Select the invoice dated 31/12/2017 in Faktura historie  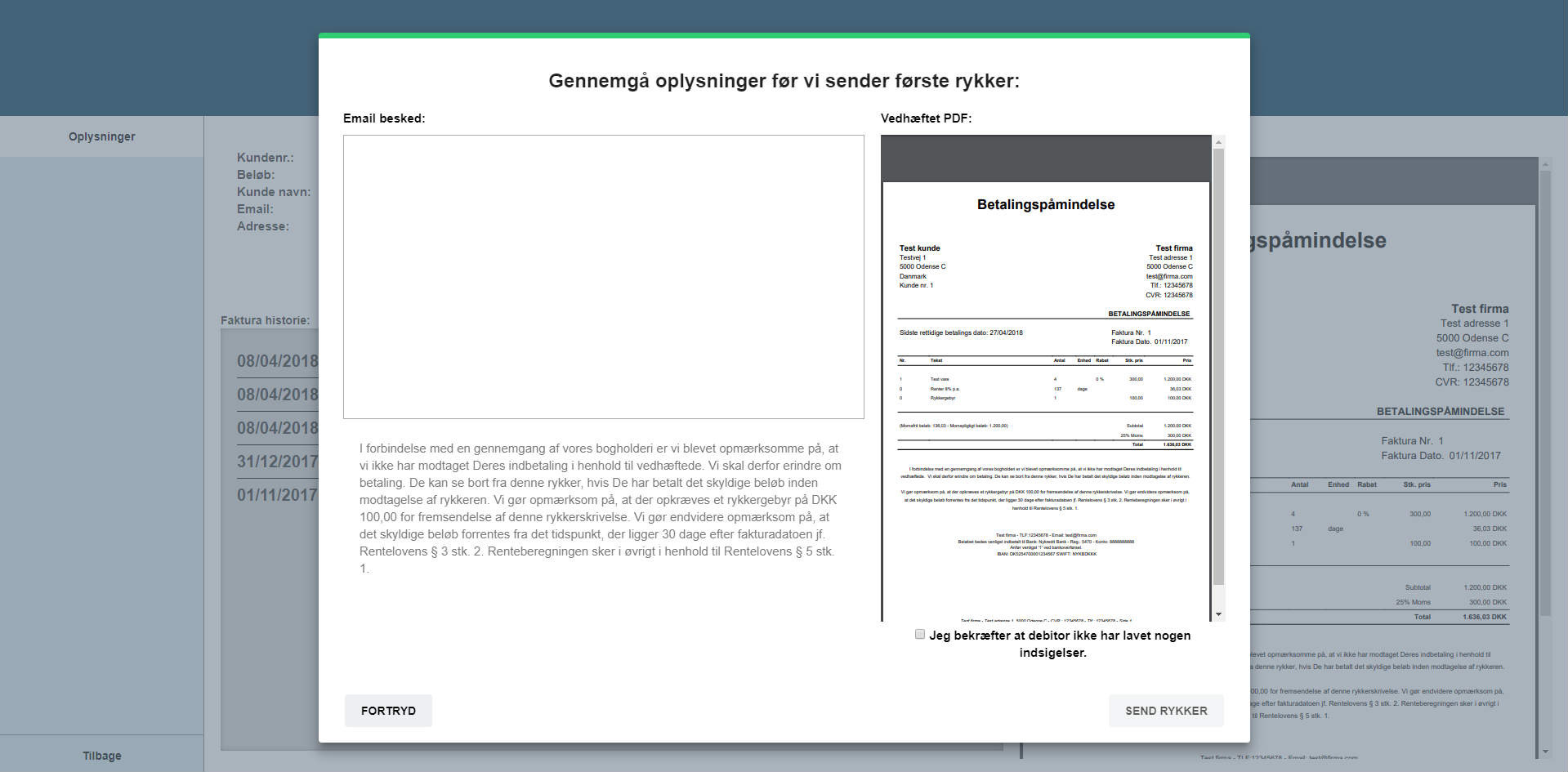(276, 462)
